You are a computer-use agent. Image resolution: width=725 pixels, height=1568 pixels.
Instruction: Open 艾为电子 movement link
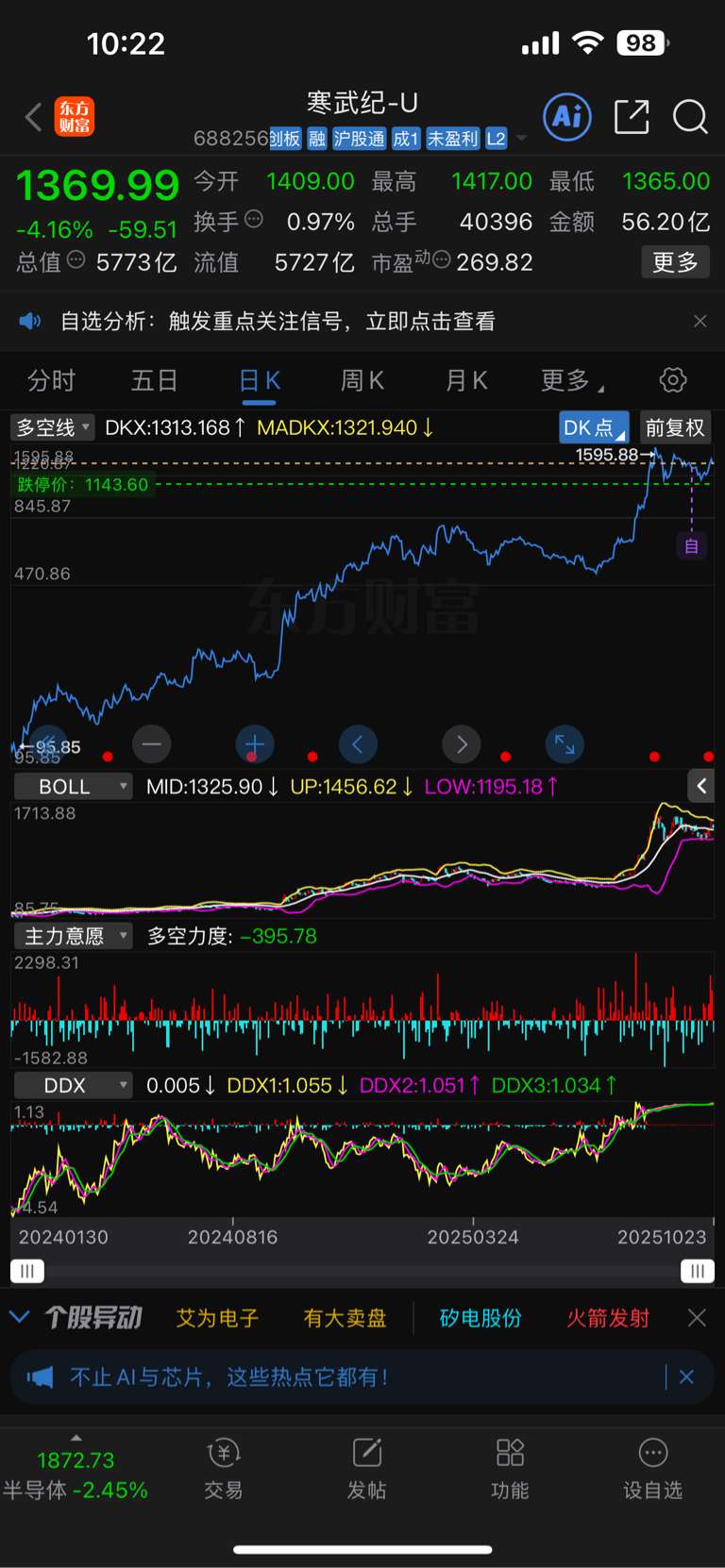click(x=217, y=1318)
